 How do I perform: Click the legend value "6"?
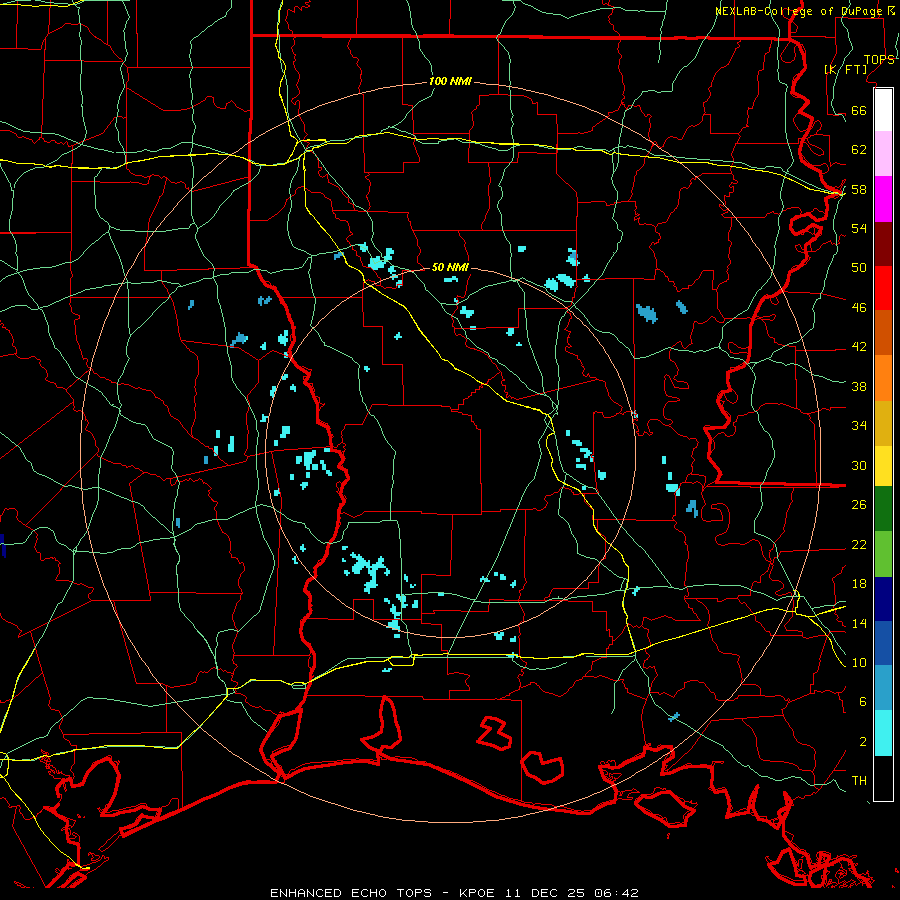coord(863,702)
